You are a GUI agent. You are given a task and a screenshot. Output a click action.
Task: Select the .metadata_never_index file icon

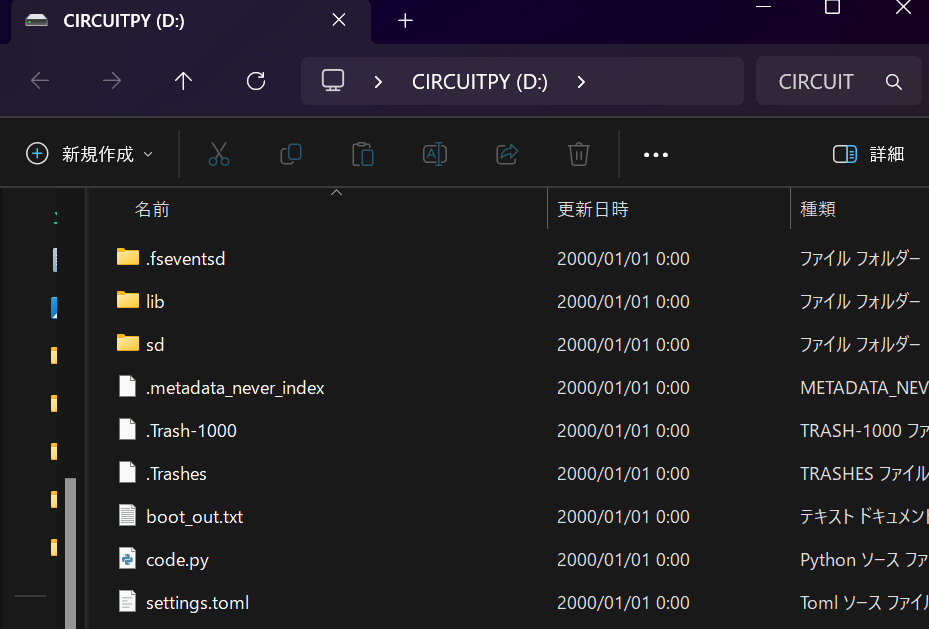127,387
